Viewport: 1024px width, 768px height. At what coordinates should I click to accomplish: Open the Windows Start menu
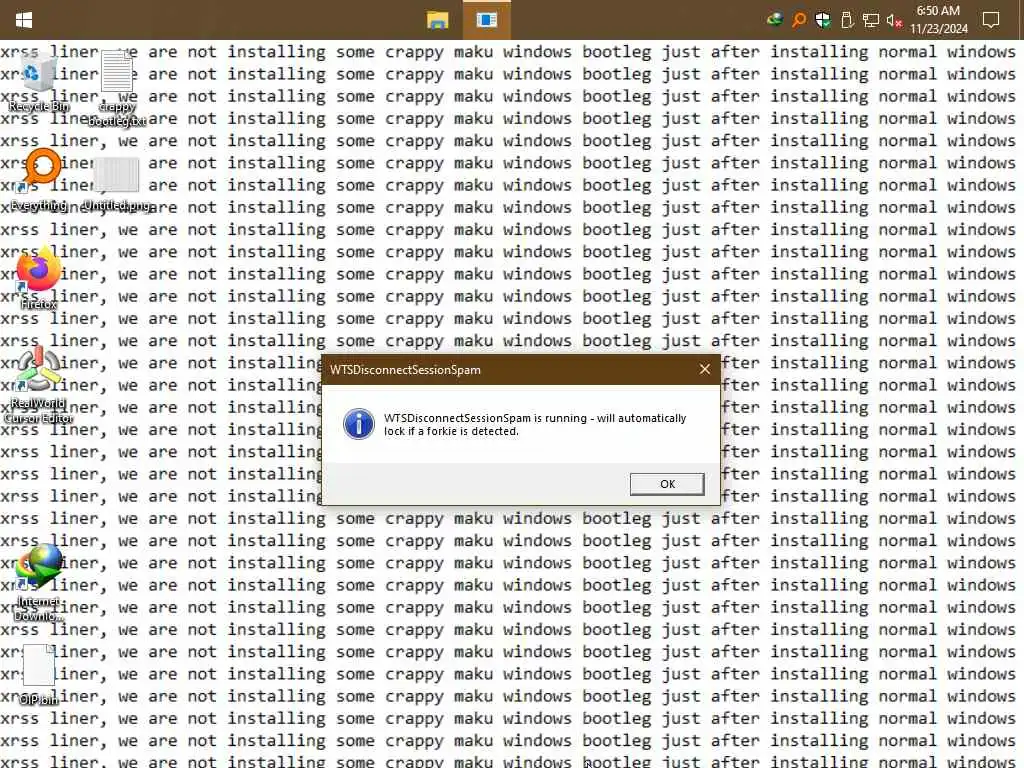tap(24, 20)
